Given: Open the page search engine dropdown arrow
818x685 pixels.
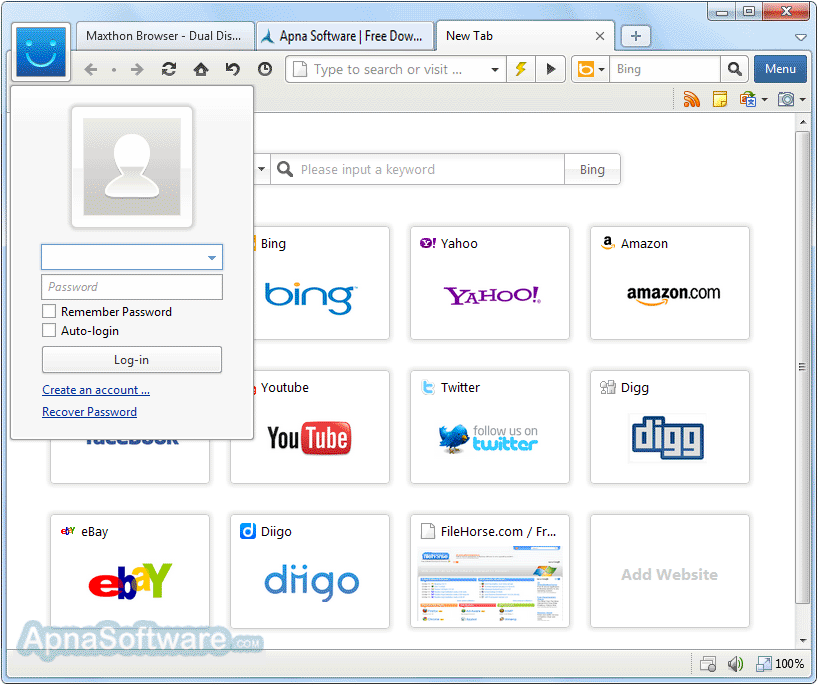Looking at the screenshot, I should [261, 169].
